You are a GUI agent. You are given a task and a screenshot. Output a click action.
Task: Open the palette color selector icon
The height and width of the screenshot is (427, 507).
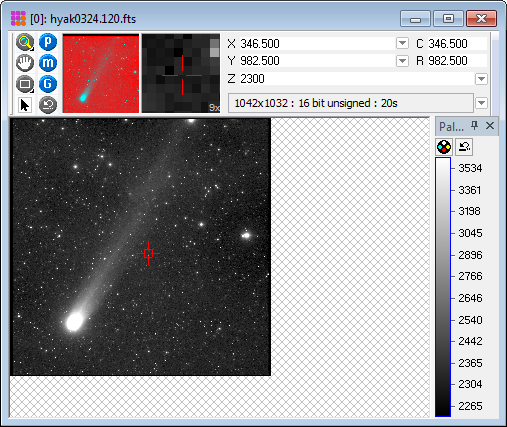tap(444, 147)
